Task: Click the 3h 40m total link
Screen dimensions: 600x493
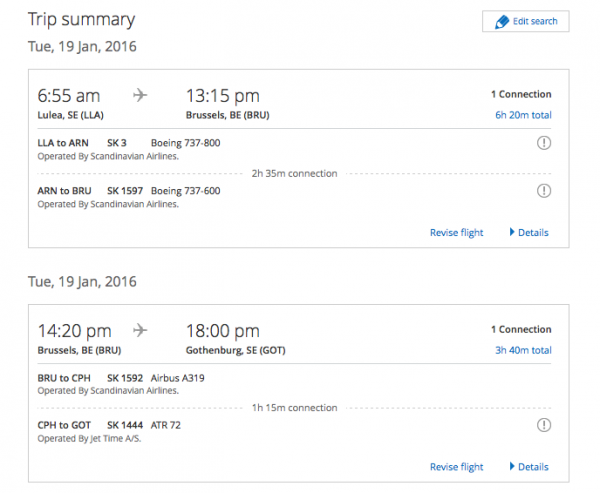Action: tap(523, 350)
